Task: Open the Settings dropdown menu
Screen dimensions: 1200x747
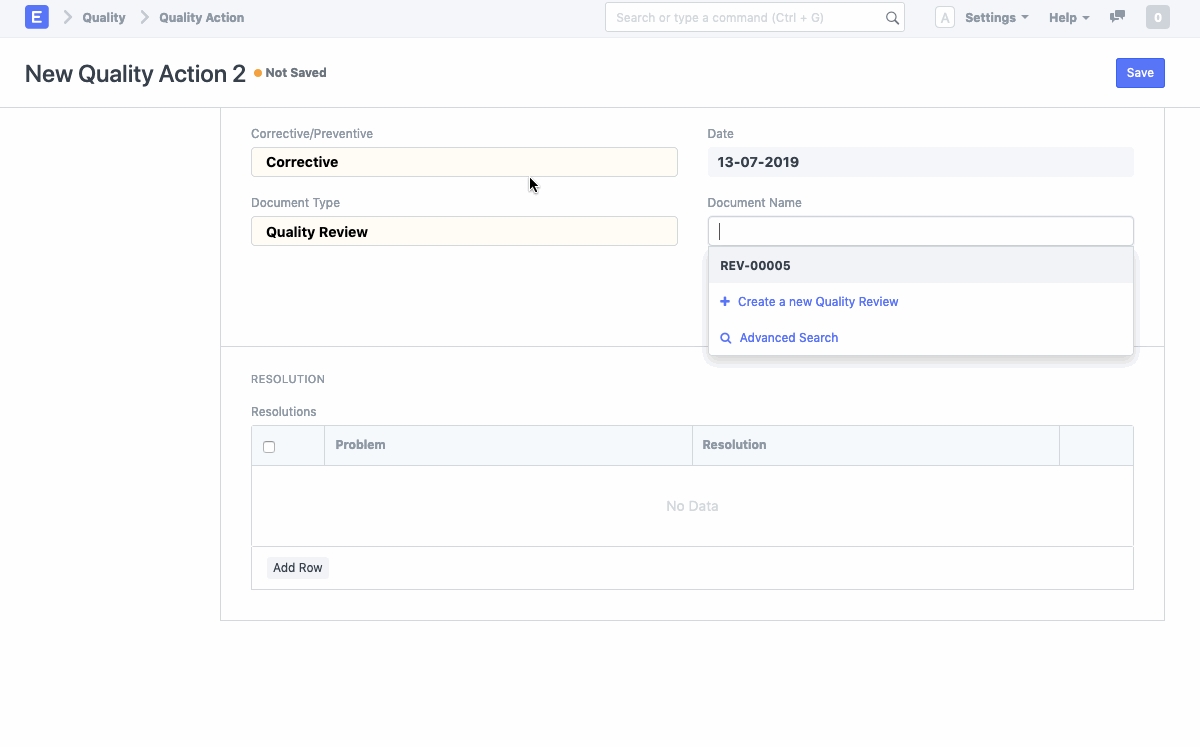Action: [x=996, y=18]
